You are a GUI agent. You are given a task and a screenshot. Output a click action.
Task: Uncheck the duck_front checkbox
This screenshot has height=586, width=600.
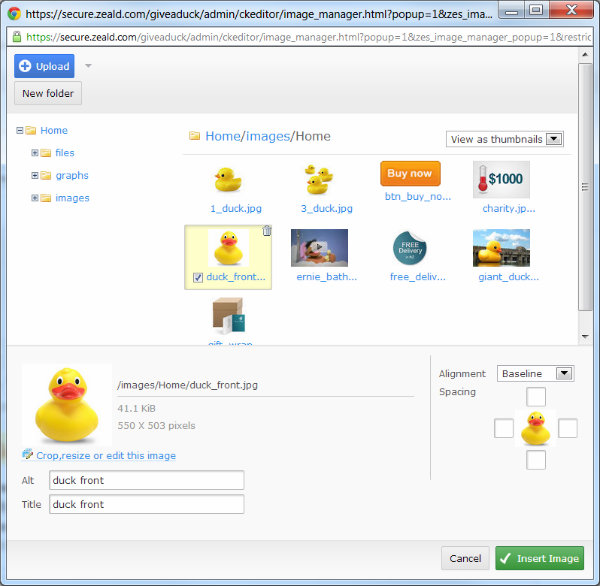point(198,277)
